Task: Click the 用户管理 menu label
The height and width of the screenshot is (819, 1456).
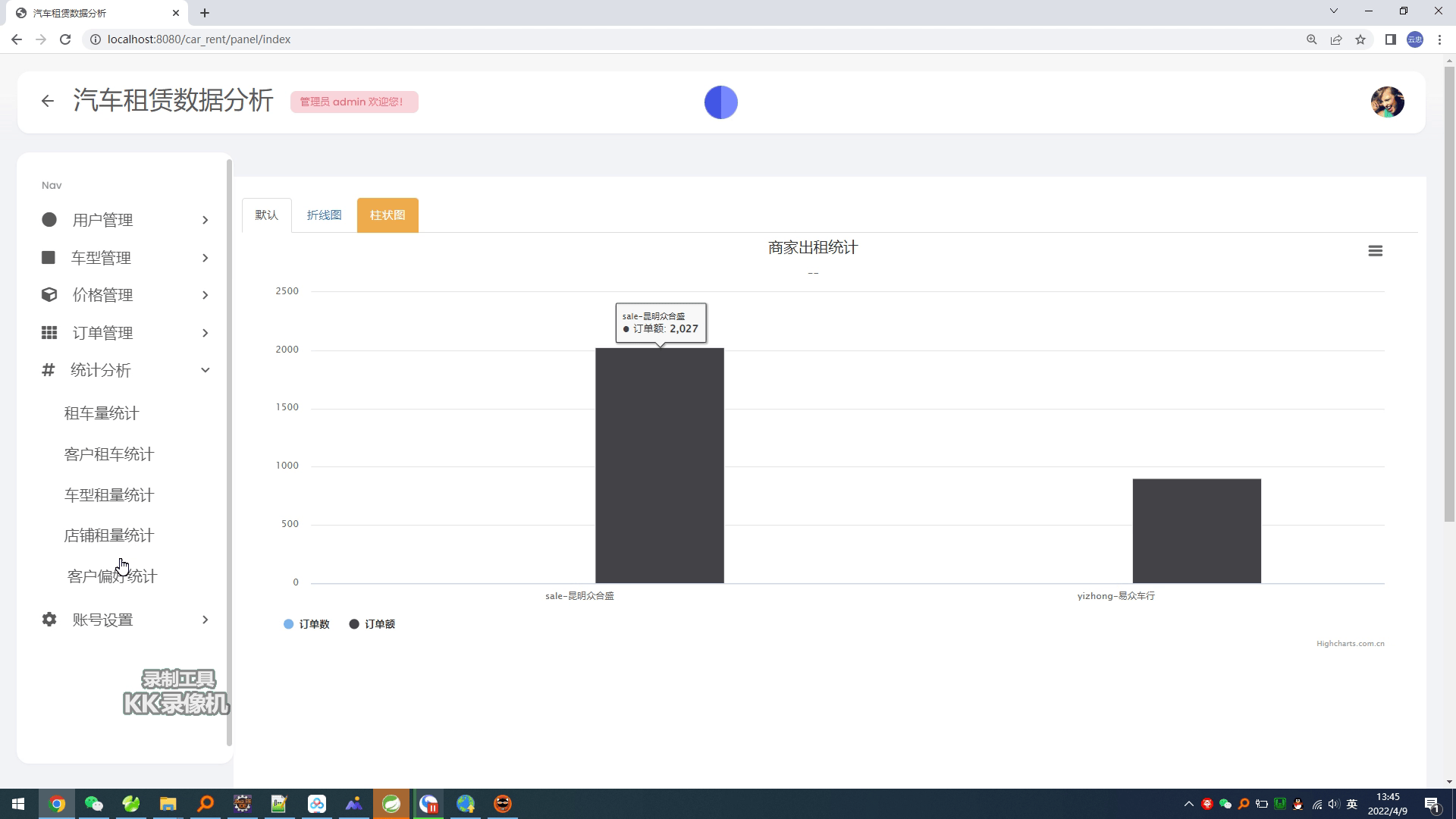Action: click(102, 220)
